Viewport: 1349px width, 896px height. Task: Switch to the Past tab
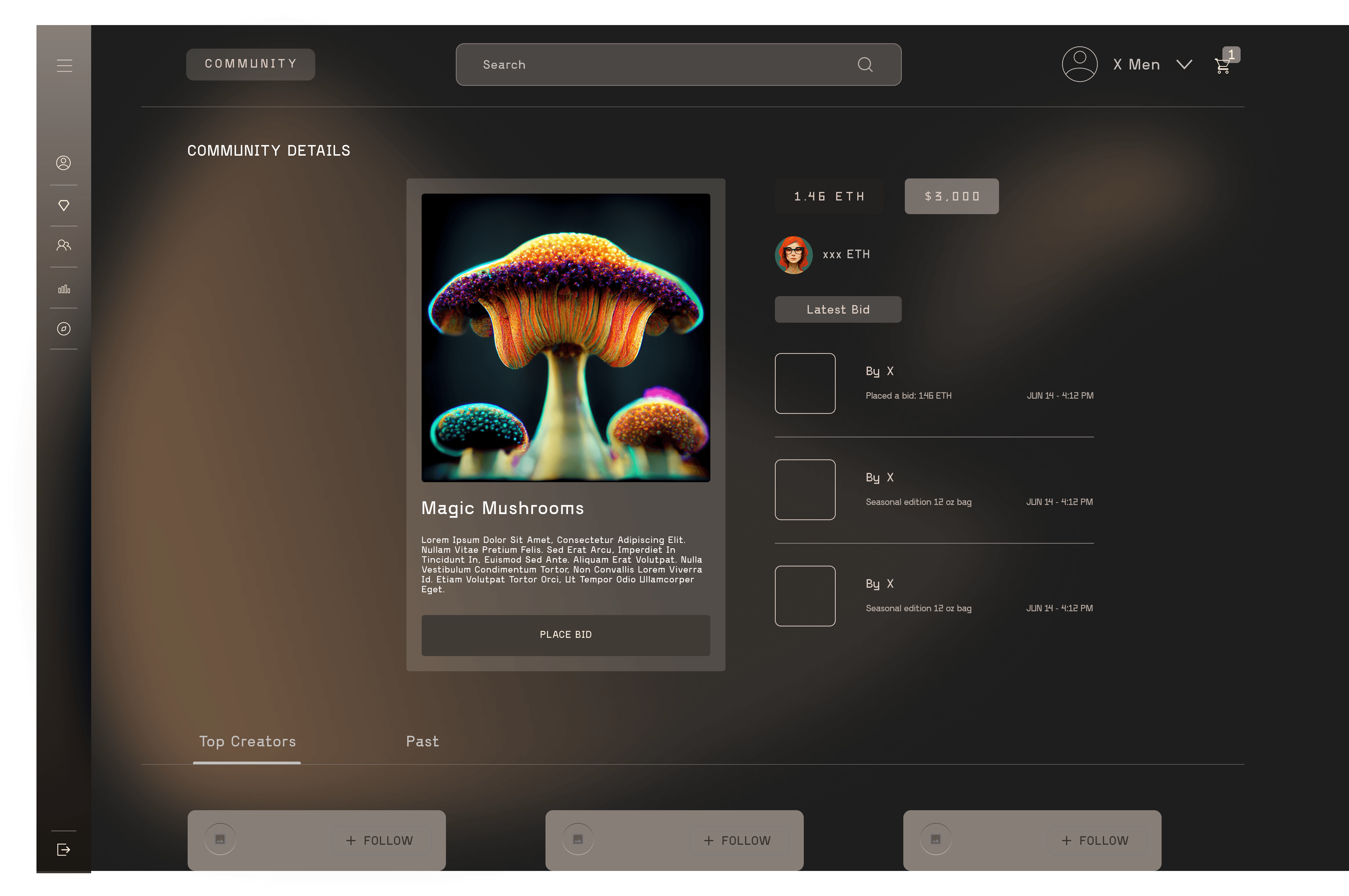click(422, 741)
